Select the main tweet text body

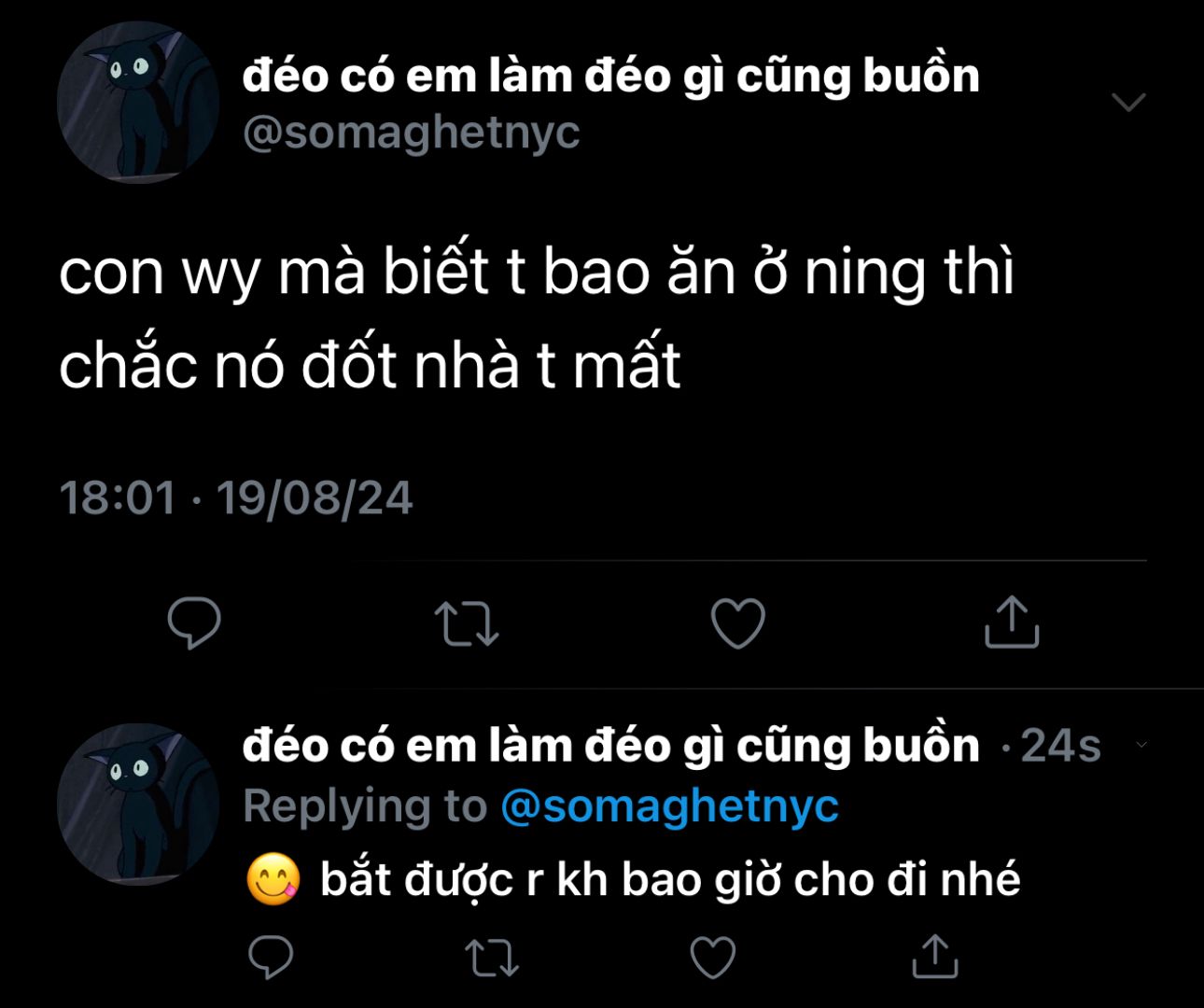537,319
